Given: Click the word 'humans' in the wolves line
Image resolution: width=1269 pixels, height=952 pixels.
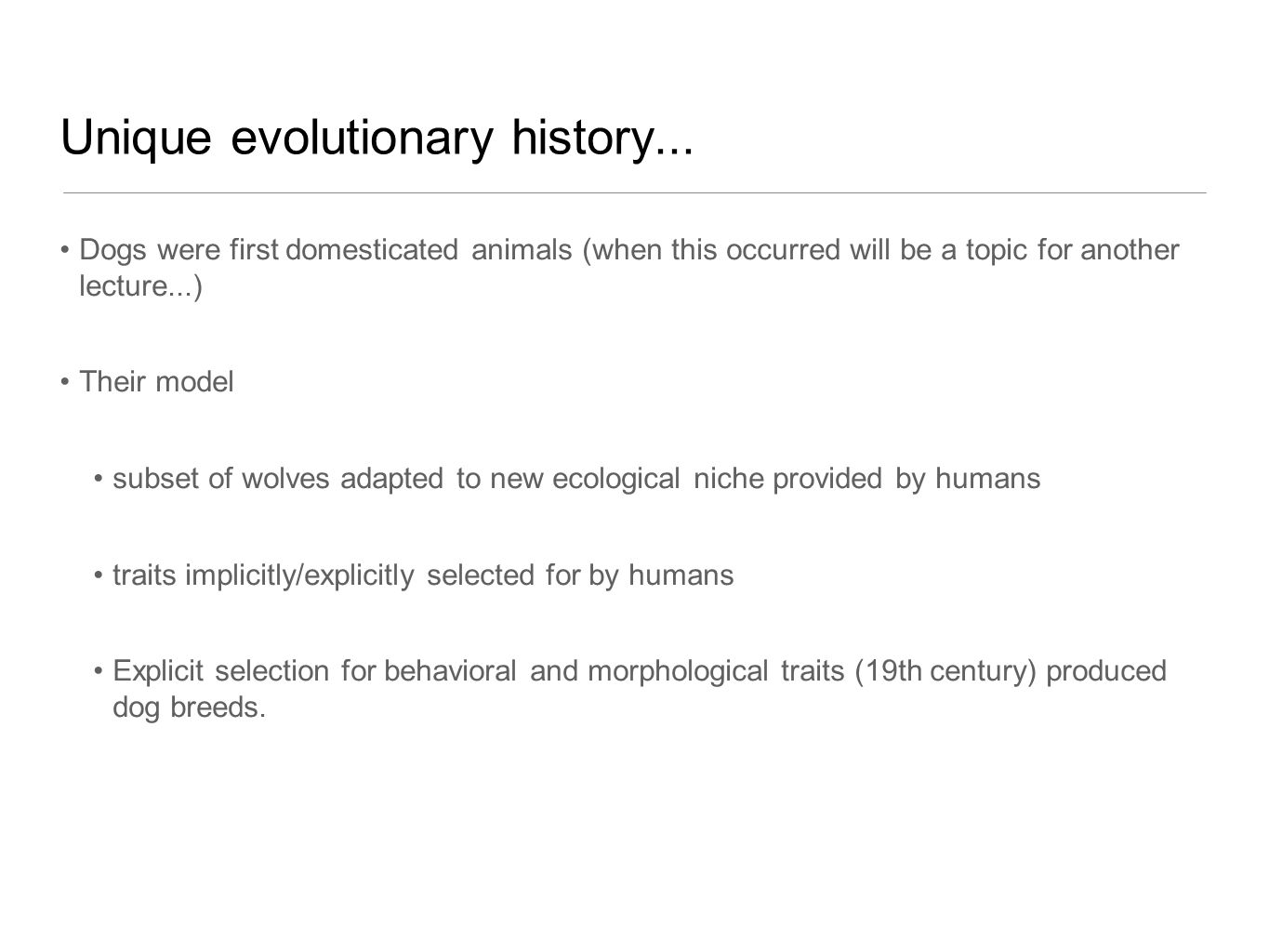Looking at the screenshot, I should point(988,479).
